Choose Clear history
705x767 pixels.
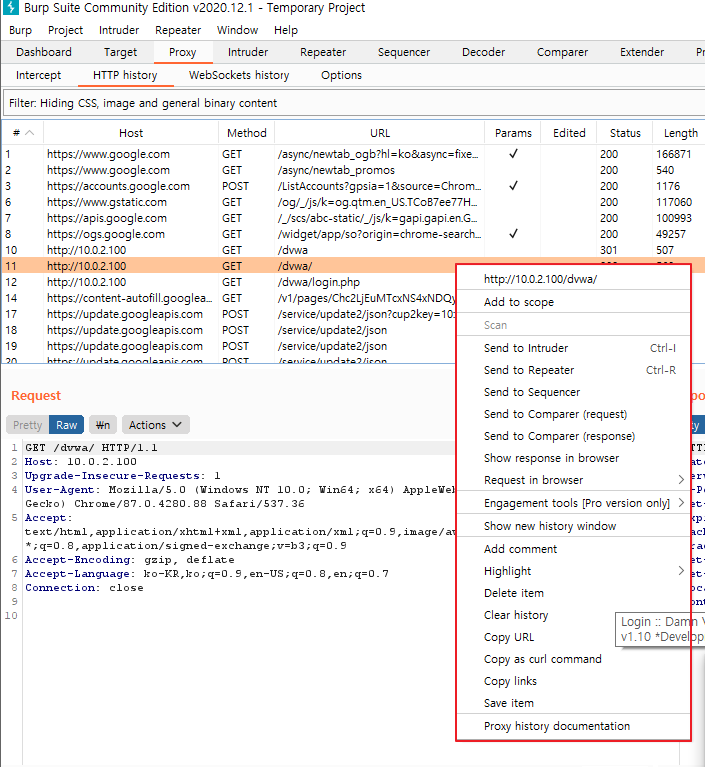(536, 615)
